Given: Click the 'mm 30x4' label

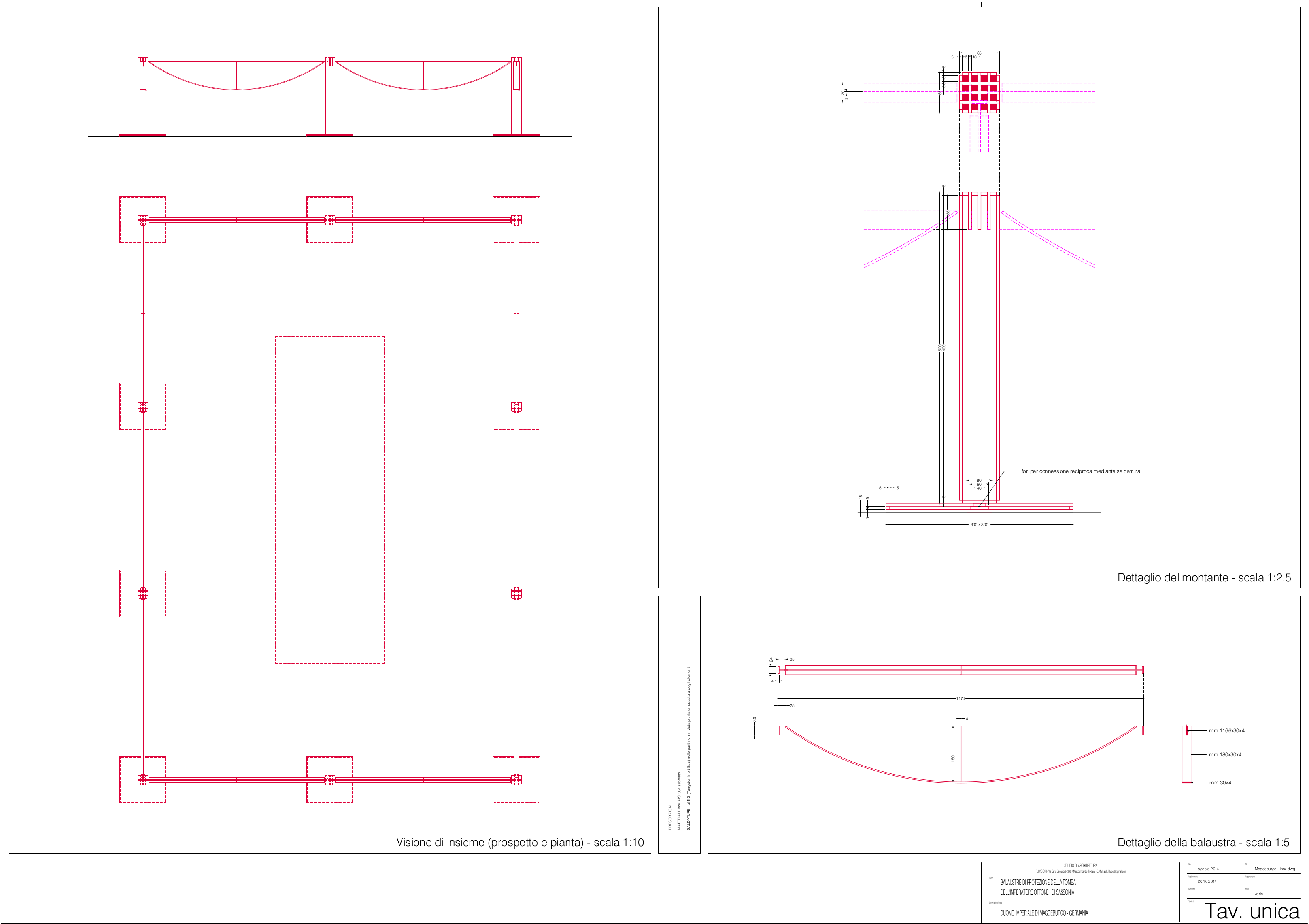Looking at the screenshot, I should tap(1220, 783).
